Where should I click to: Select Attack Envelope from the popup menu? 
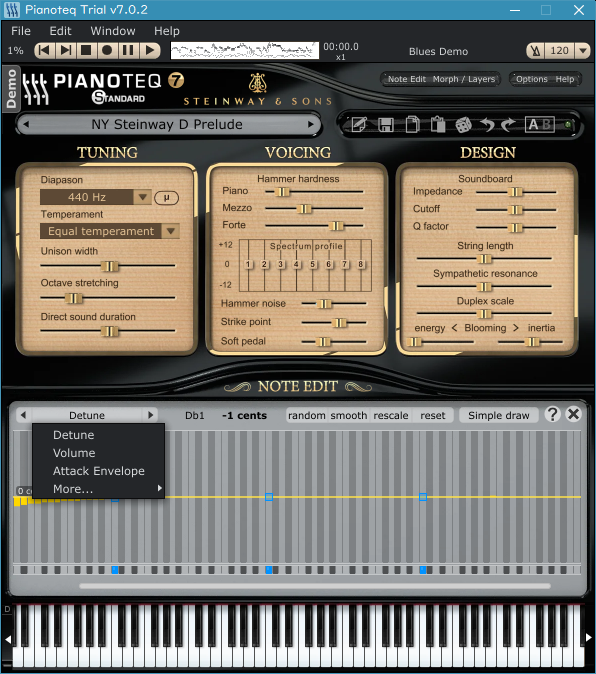click(x=98, y=471)
